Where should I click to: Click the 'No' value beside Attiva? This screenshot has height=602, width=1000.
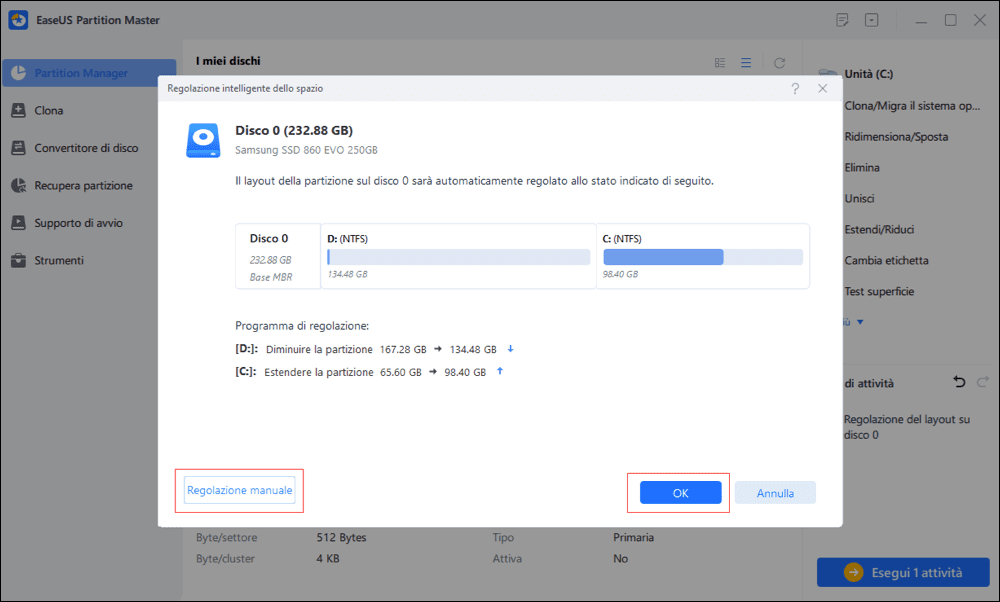[x=621, y=559]
